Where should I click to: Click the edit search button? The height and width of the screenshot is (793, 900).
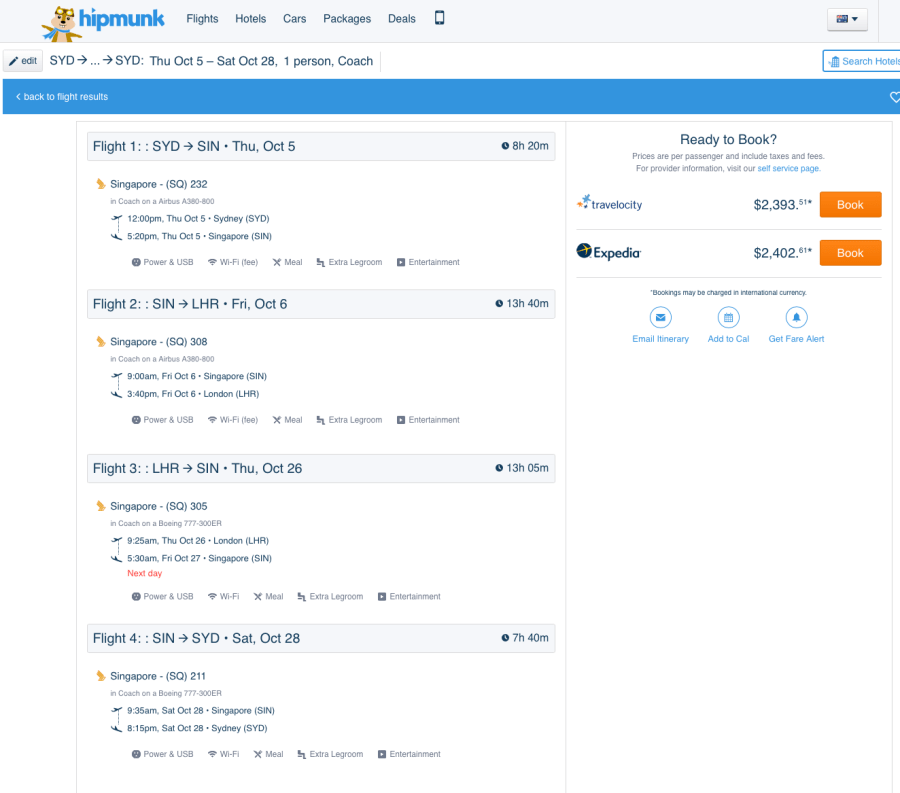coord(23,61)
